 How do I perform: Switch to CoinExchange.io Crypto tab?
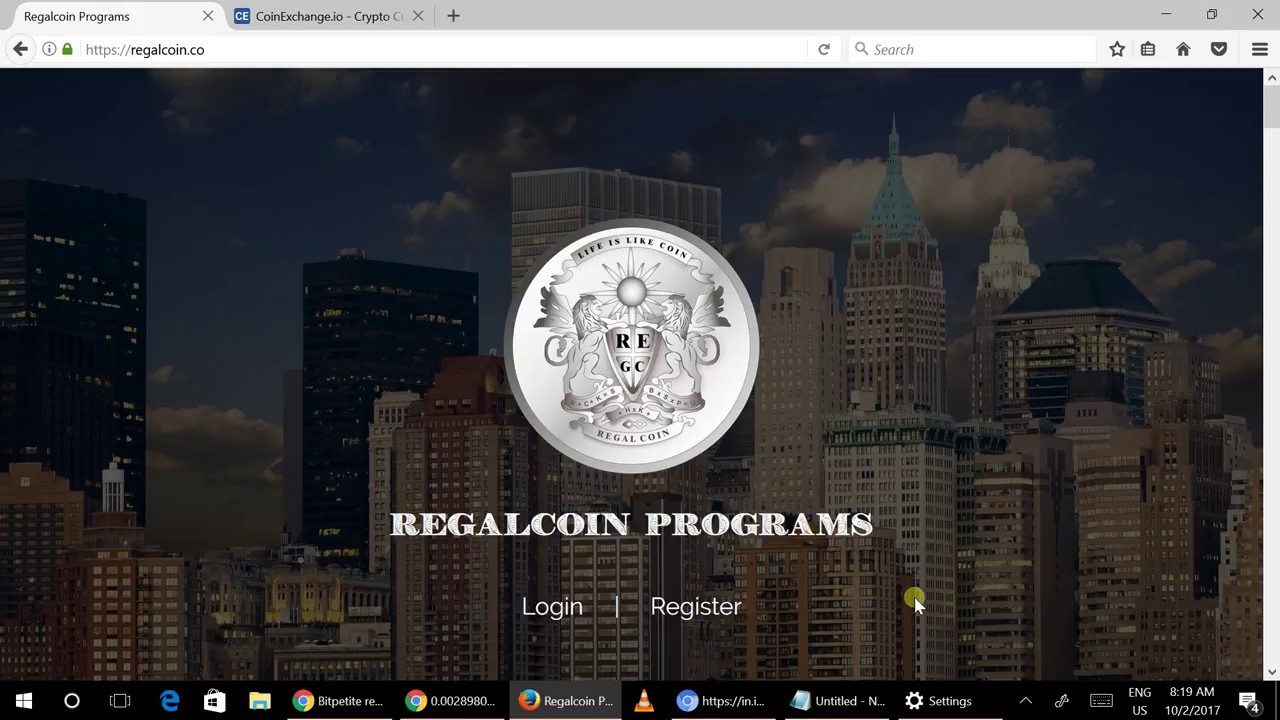tap(329, 16)
